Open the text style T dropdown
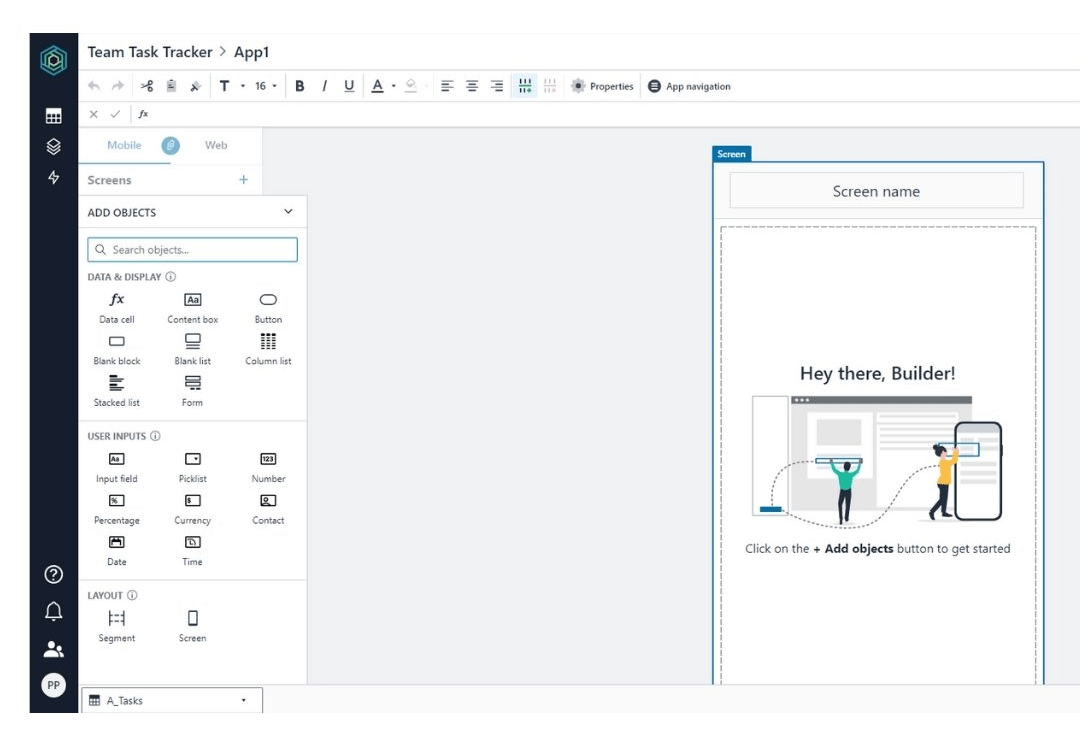Image resolution: width=1080 pixels, height=733 pixels. pyautogui.click(x=231, y=86)
